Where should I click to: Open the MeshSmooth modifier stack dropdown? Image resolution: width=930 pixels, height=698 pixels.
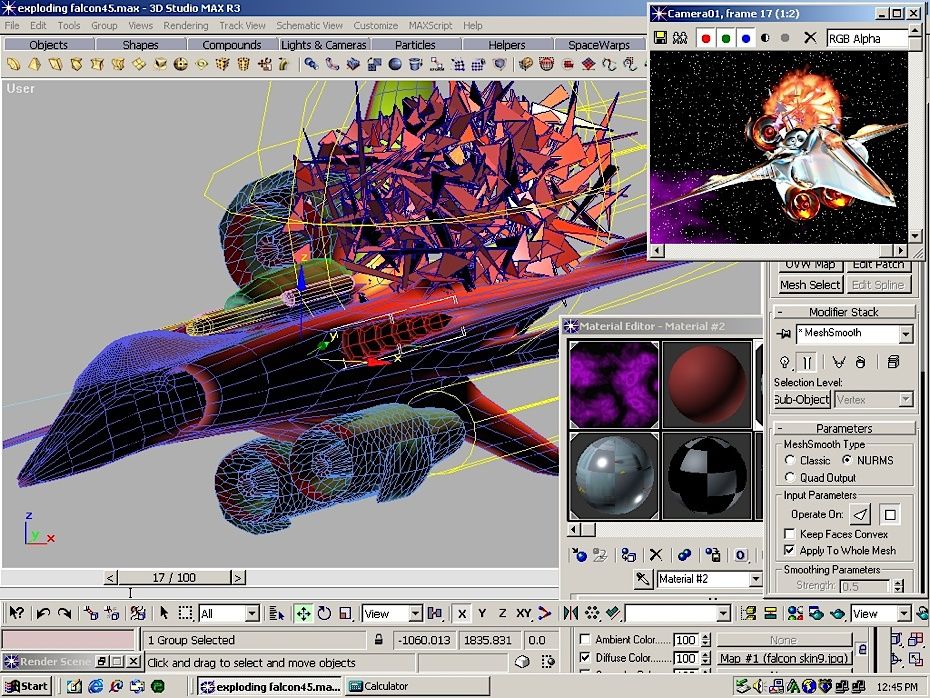(x=905, y=334)
